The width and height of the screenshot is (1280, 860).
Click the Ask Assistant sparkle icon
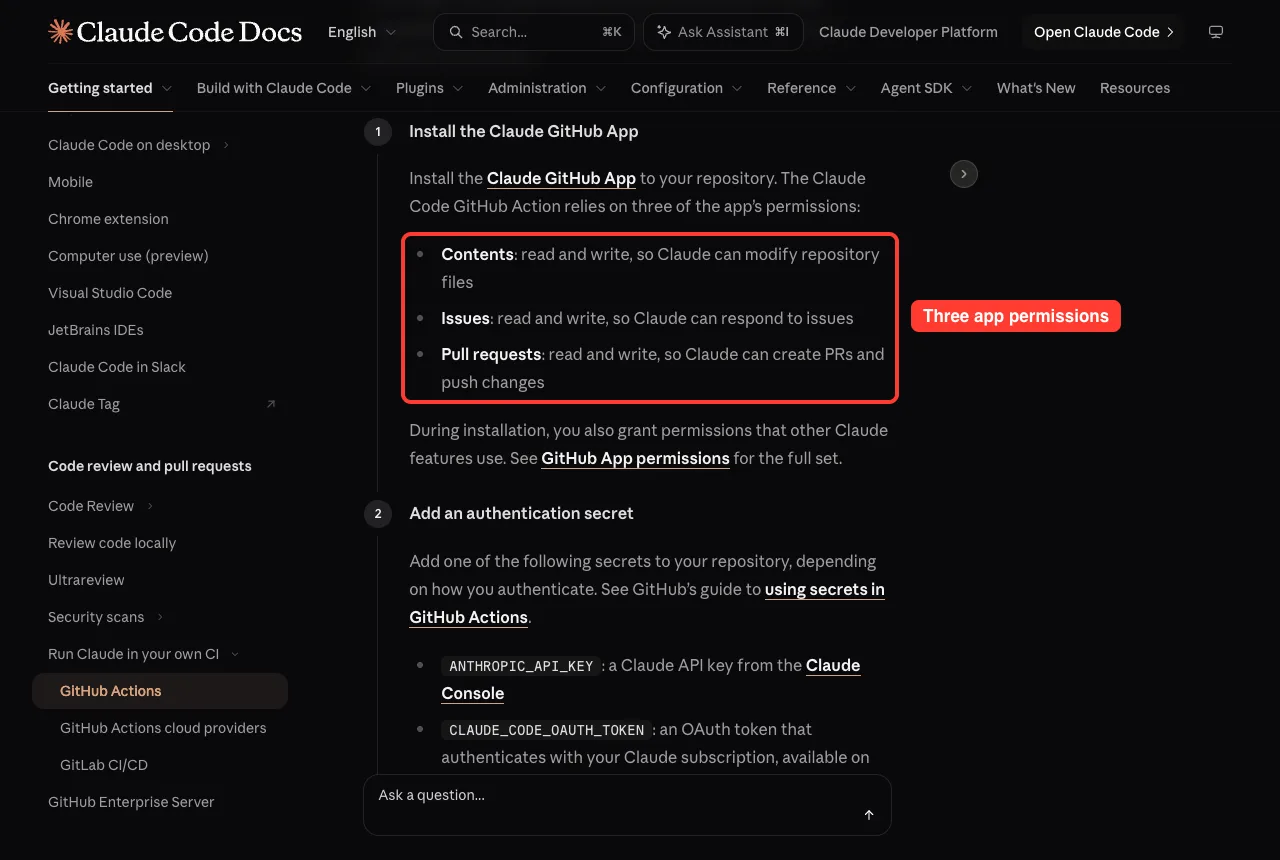click(x=664, y=32)
